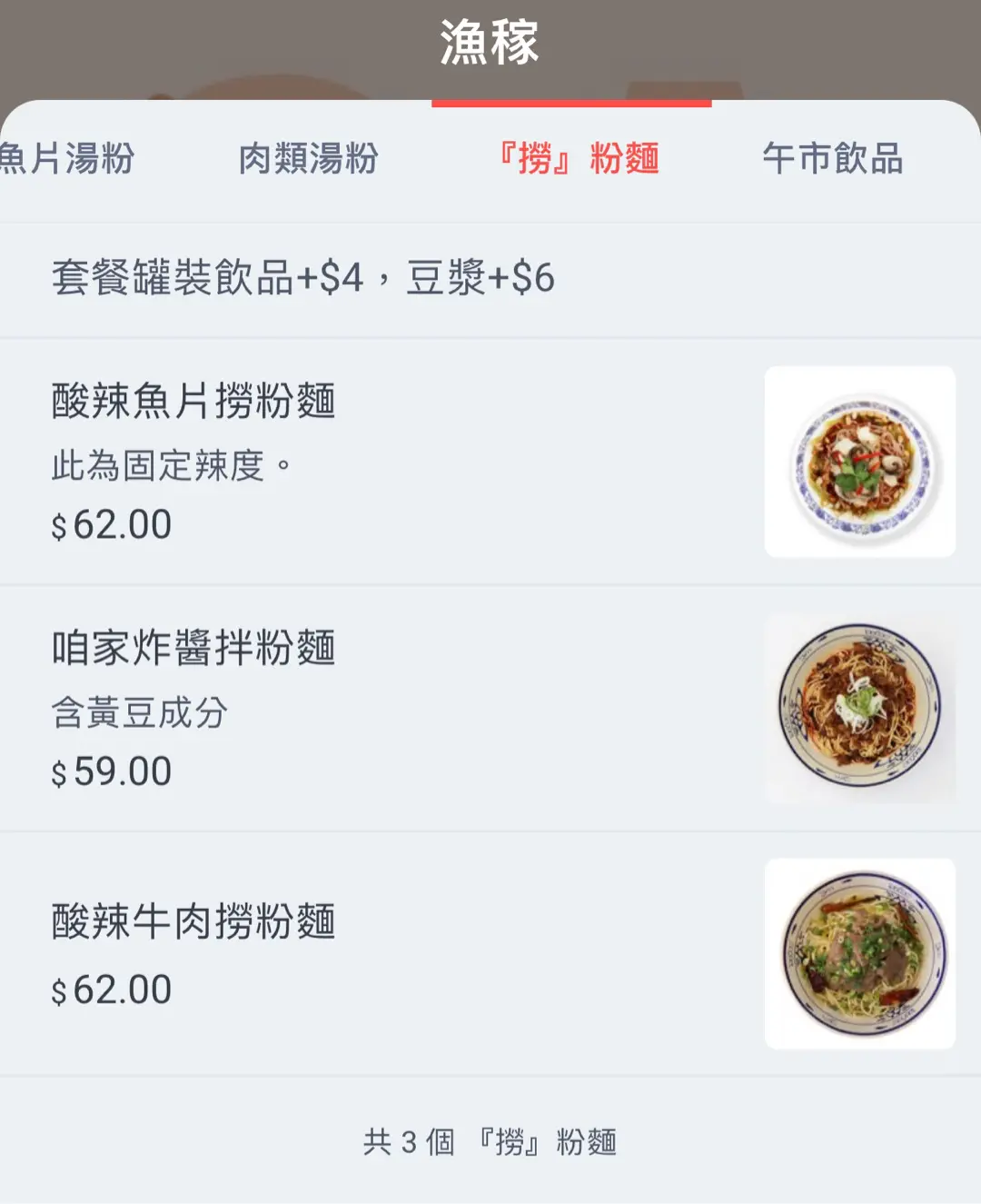
Task: Switch to the 魚片湯粉 tab
Action: click(67, 159)
